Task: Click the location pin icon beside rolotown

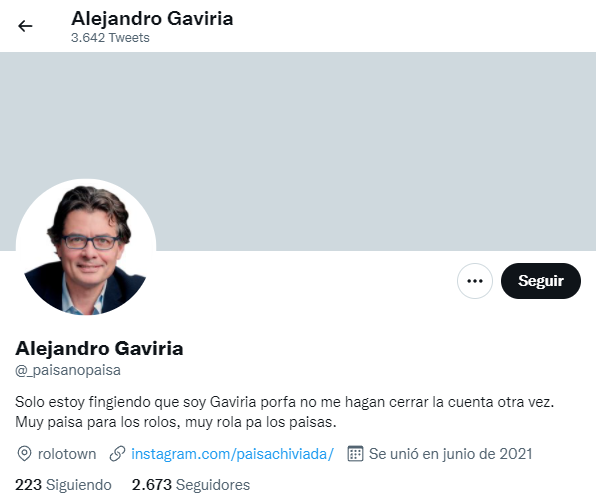Action: (x=24, y=454)
